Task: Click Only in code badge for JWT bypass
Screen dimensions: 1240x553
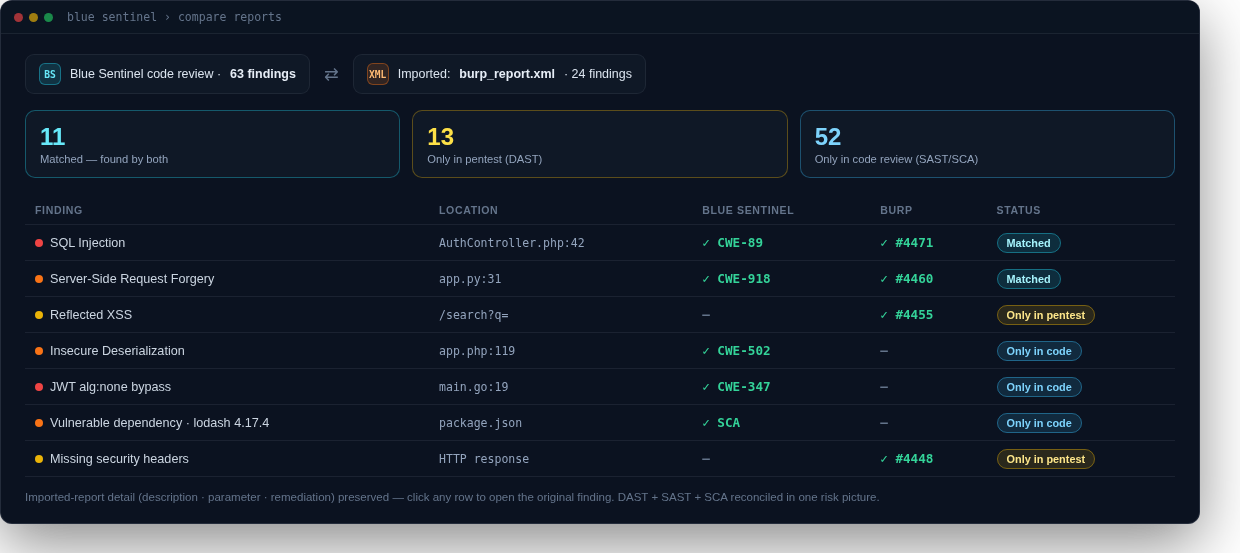Action: 1039,387
